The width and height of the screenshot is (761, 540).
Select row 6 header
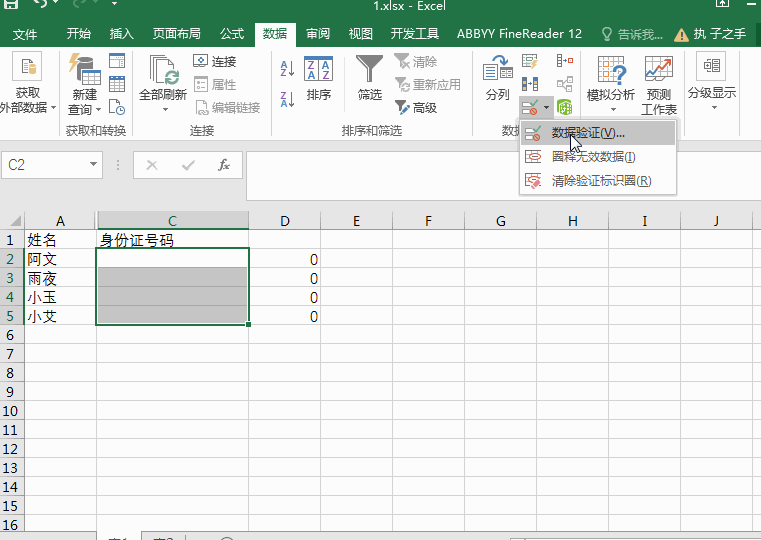tap(11, 335)
